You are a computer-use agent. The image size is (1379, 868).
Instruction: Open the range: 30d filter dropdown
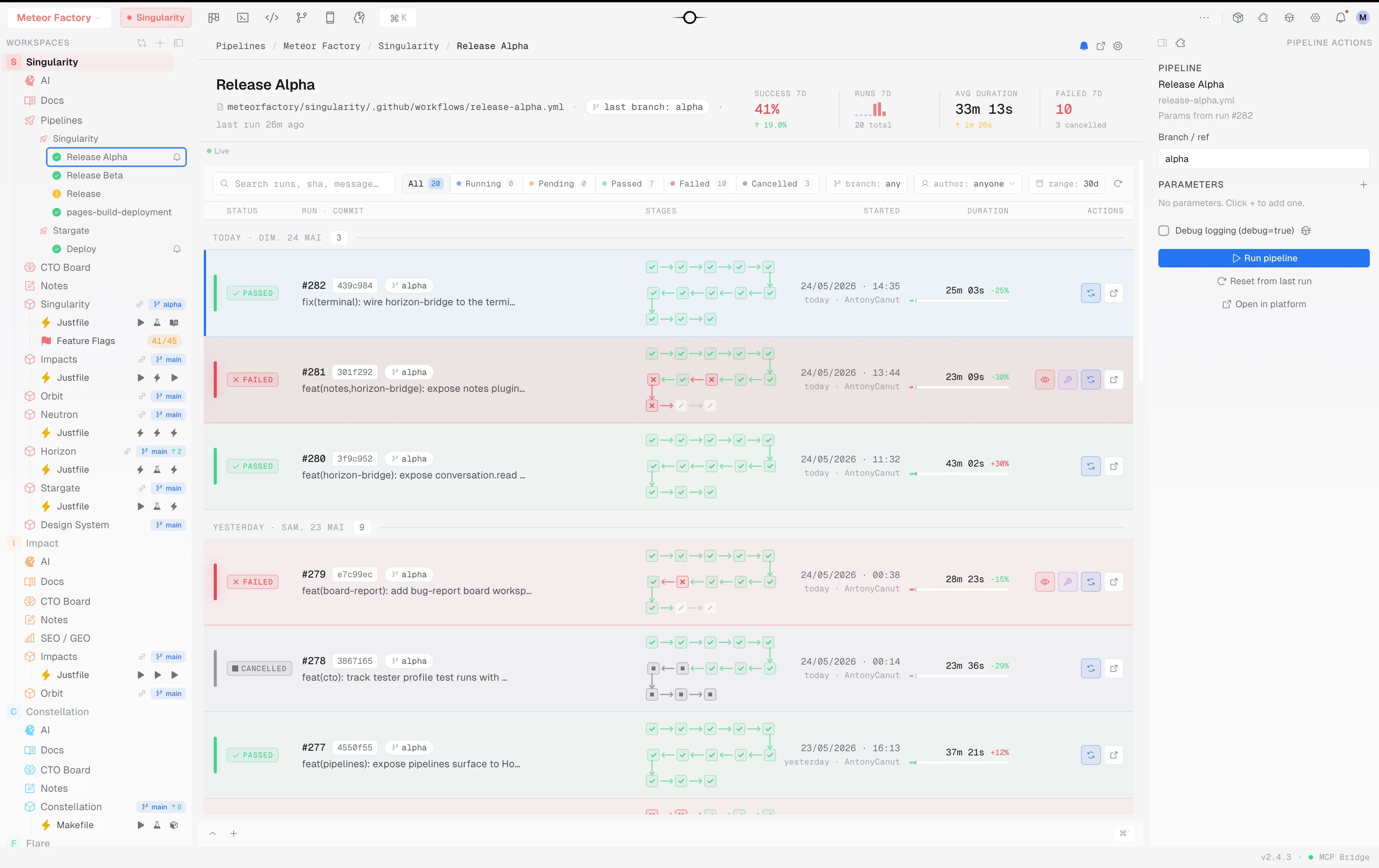(x=1067, y=184)
